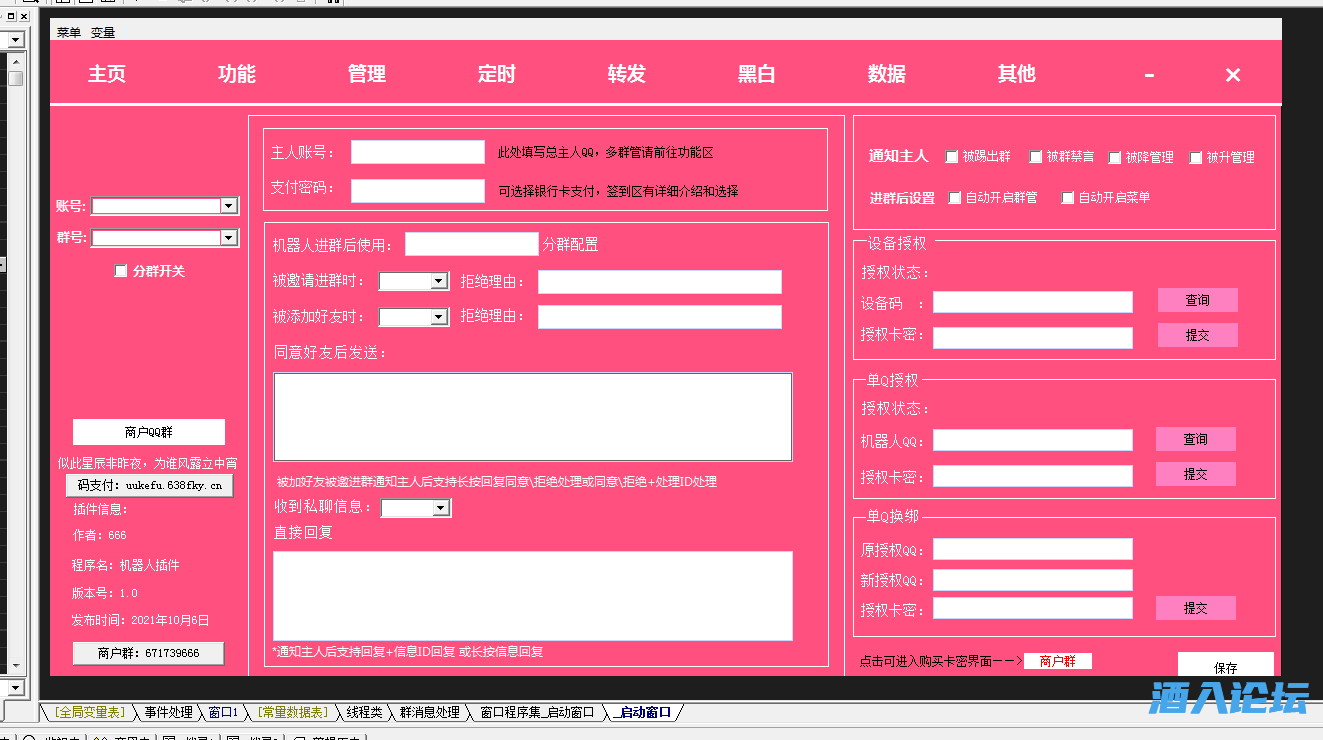Open the 收到私聊信息 dropdown
The image size is (1323, 740).
tap(441, 508)
